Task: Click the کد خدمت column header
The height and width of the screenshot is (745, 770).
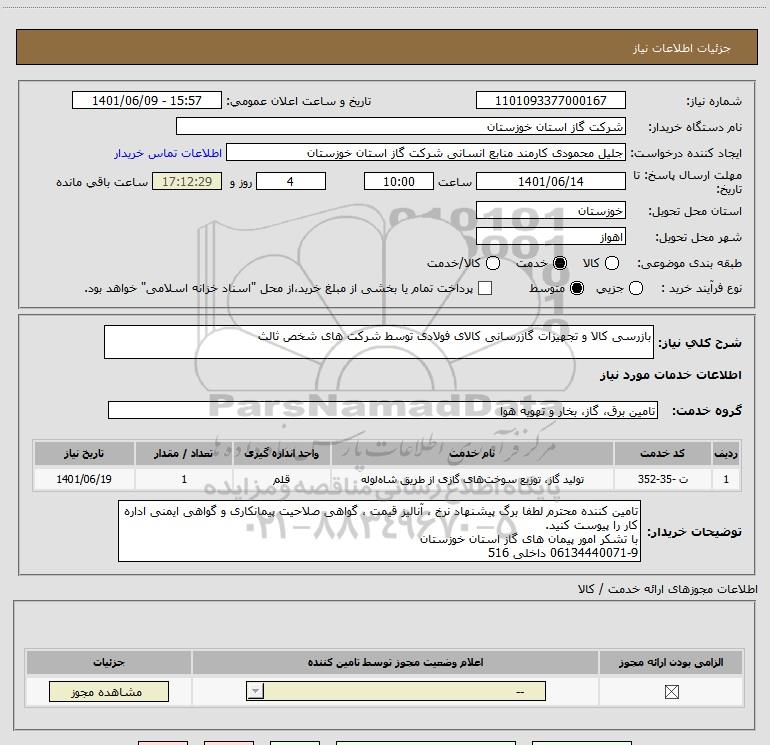Action: [662, 453]
